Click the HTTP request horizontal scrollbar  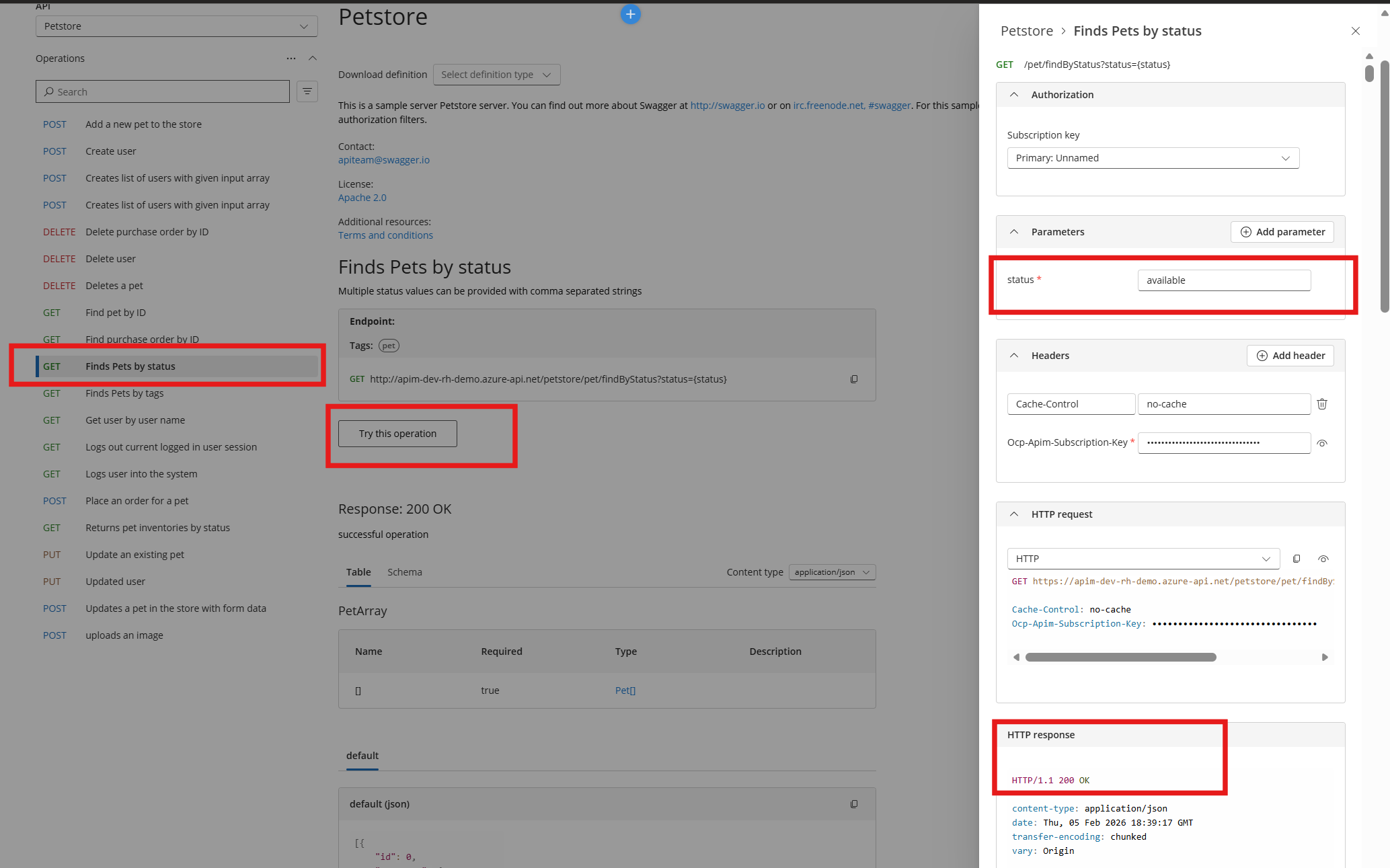pos(1120,657)
